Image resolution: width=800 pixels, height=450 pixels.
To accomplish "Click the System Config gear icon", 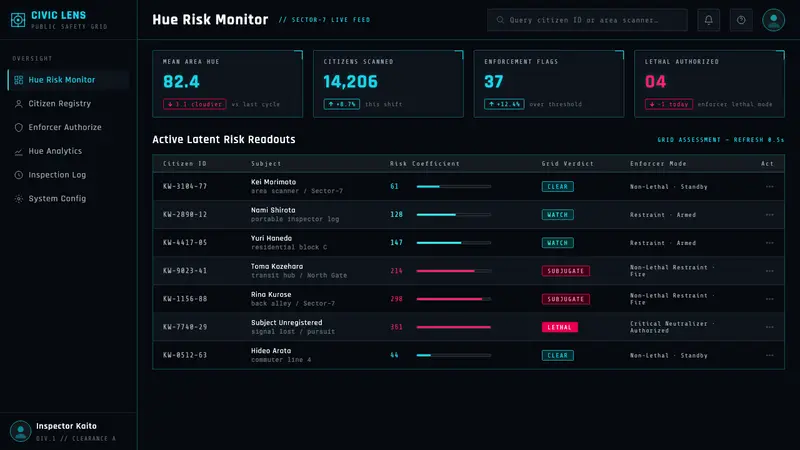I will pyautogui.click(x=19, y=198).
